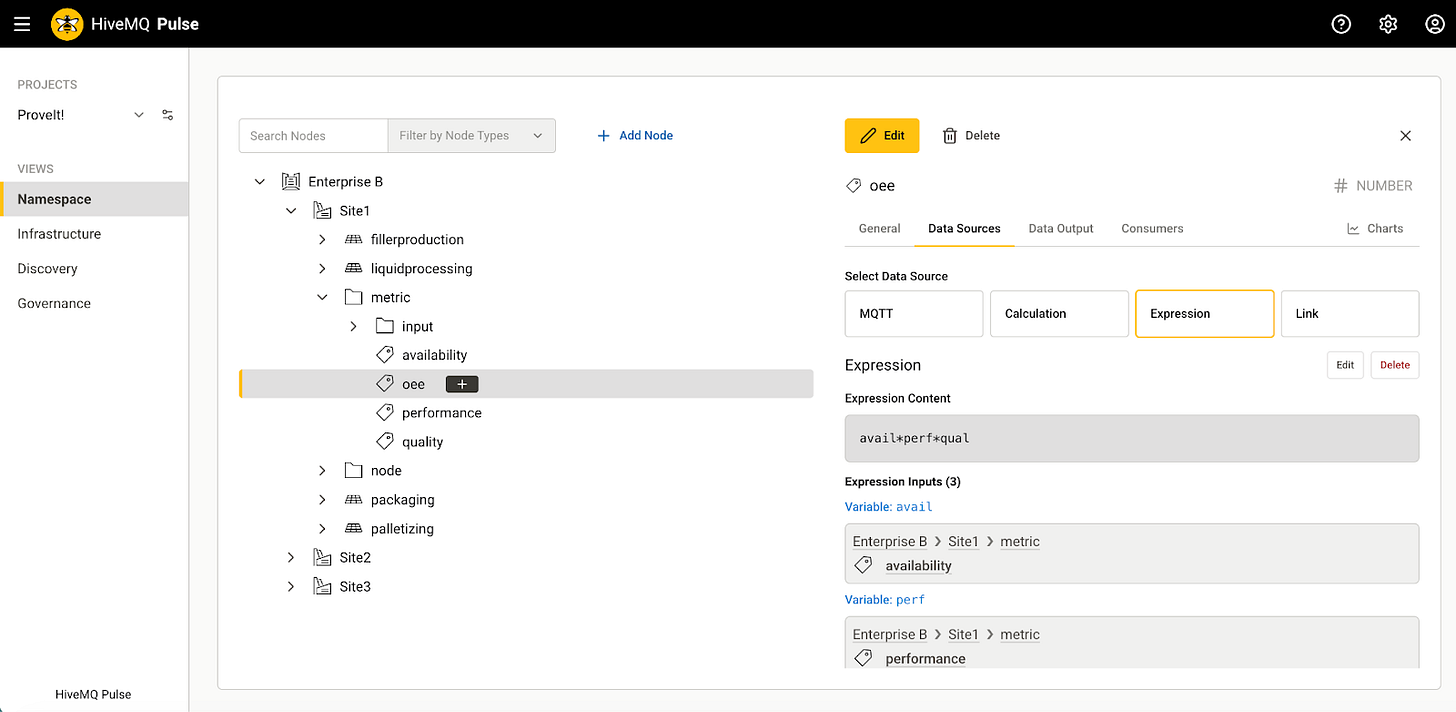The width and height of the screenshot is (1456, 712).
Task: Click Add Node
Action: click(635, 136)
